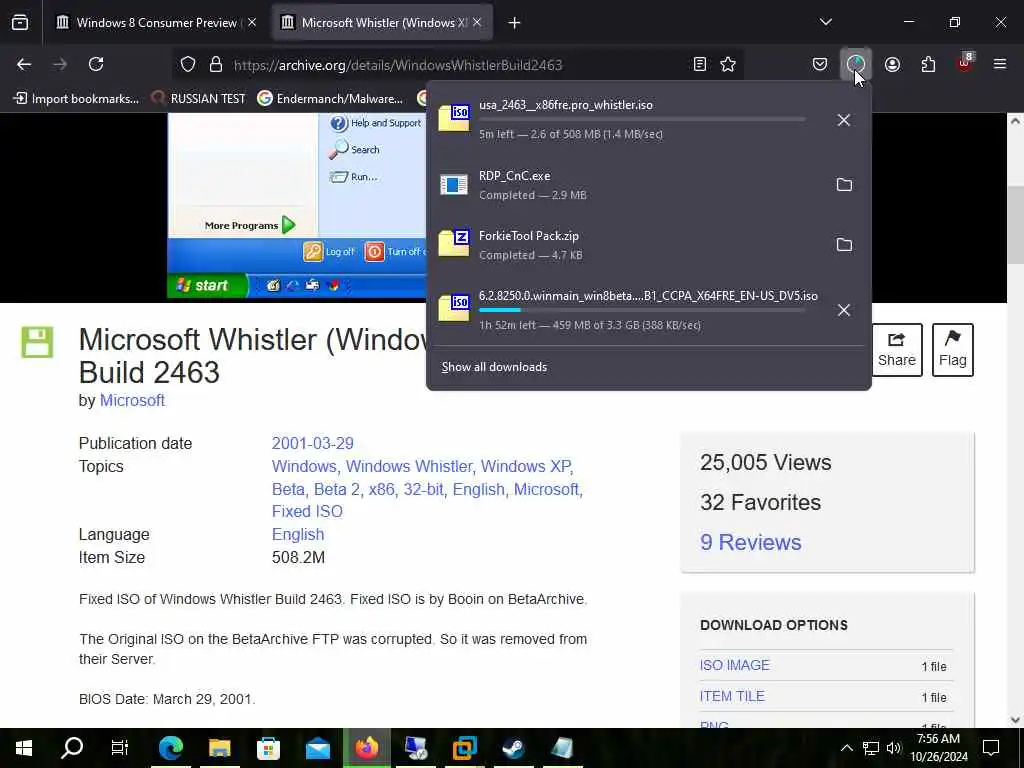This screenshot has height=768, width=1024.
Task: Open the Beta 2 topic link
Action: click(336, 489)
